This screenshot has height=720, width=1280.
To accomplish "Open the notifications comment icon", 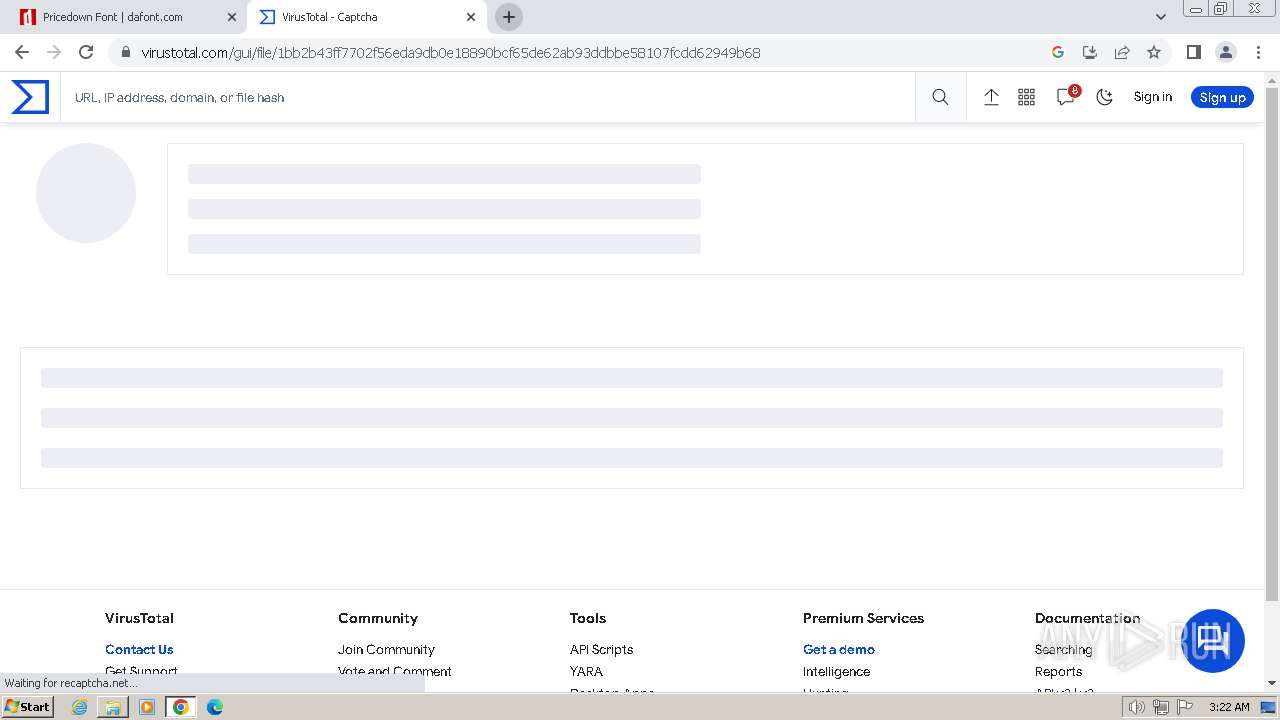I will click(x=1066, y=97).
